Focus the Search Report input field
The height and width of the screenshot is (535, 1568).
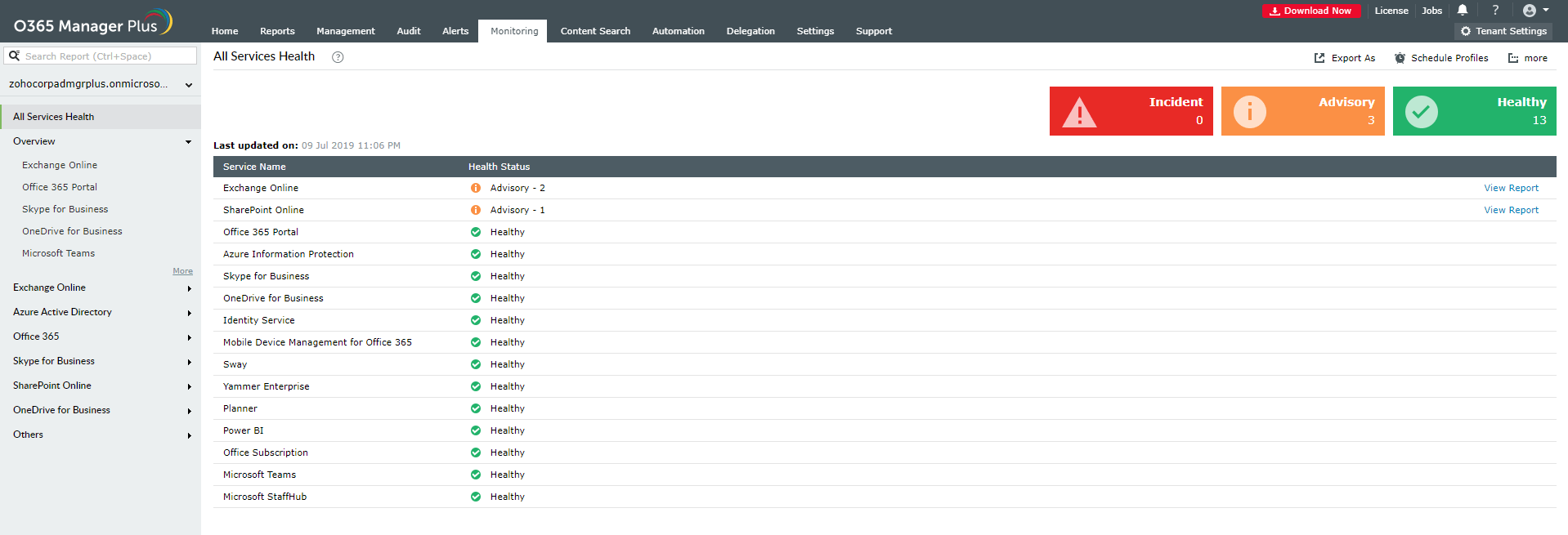101,56
